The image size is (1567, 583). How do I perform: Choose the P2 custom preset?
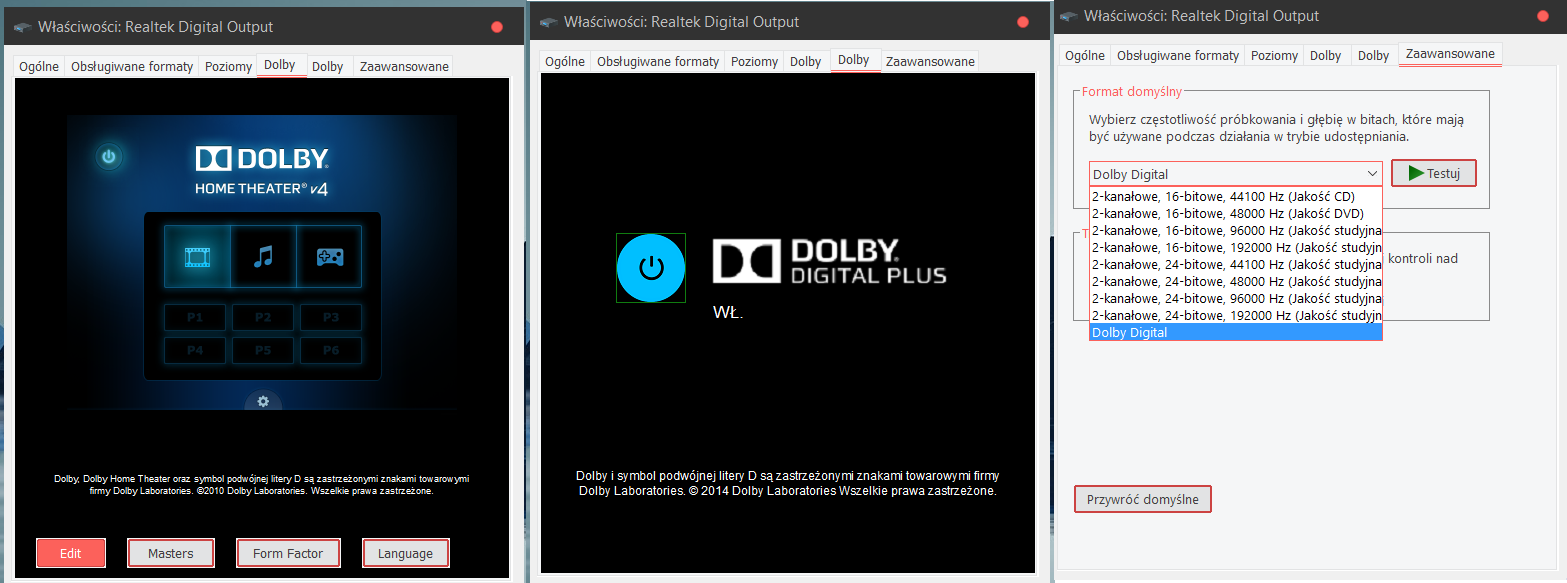pyautogui.click(x=263, y=318)
